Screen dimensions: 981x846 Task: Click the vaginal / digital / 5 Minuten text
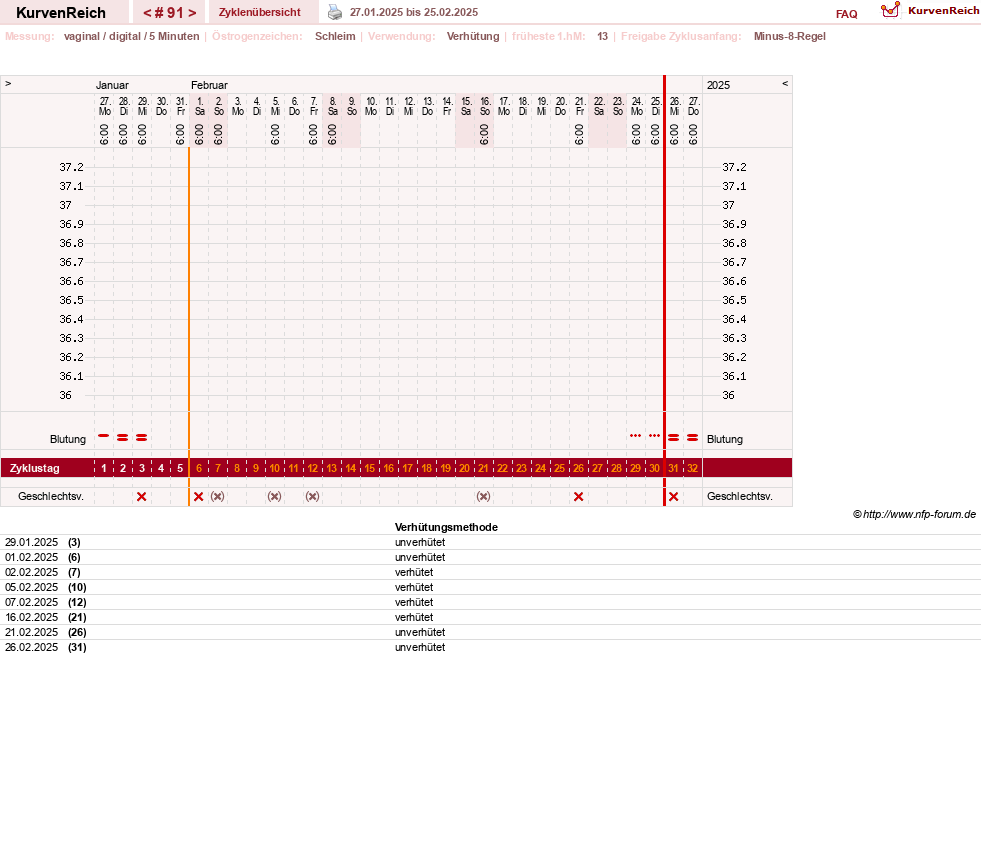[x=131, y=36]
